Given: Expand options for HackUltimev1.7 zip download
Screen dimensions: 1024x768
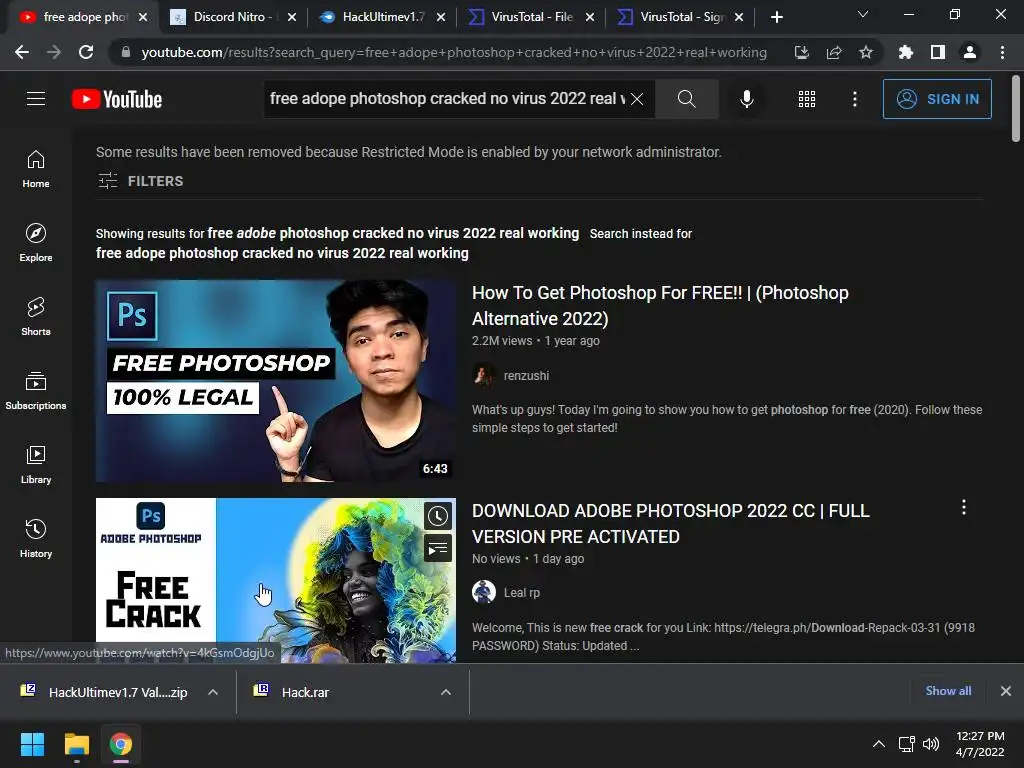Looking at the screenshot, I should [x=213, y=692].
